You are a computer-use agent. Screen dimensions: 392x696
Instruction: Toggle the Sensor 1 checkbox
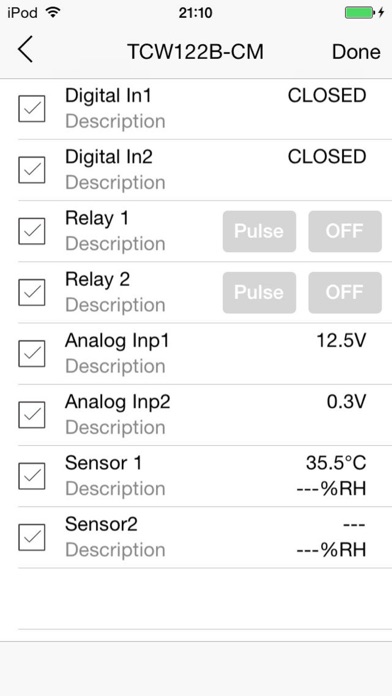(32, 476)
